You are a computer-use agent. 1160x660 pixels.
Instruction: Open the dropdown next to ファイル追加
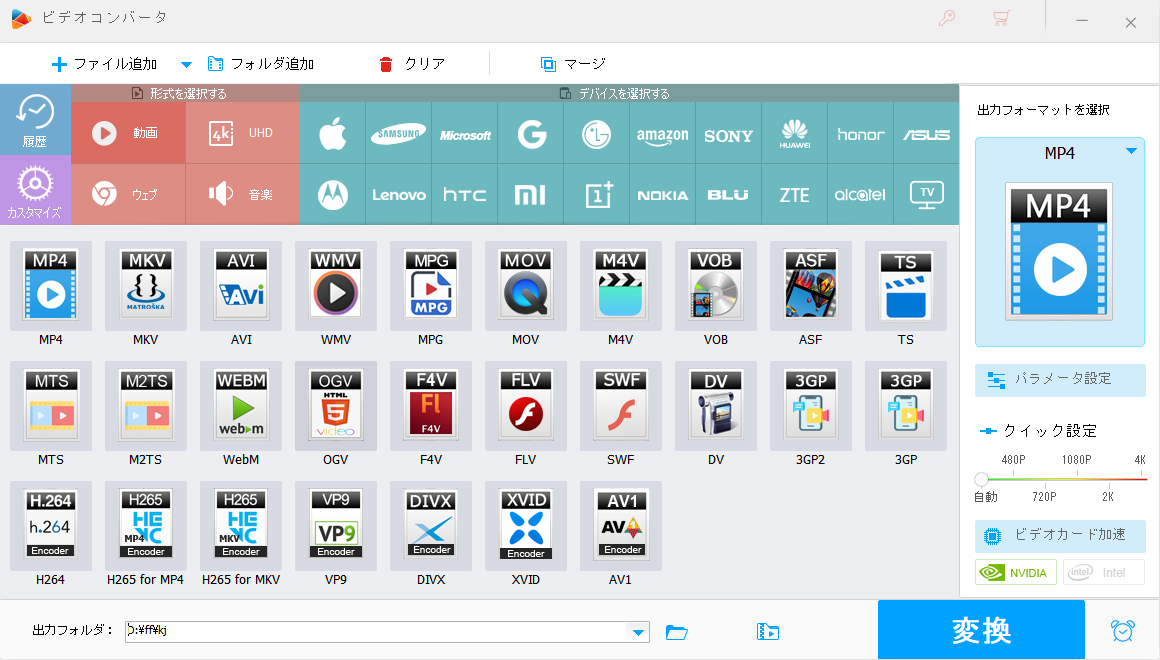coord(186,62)
